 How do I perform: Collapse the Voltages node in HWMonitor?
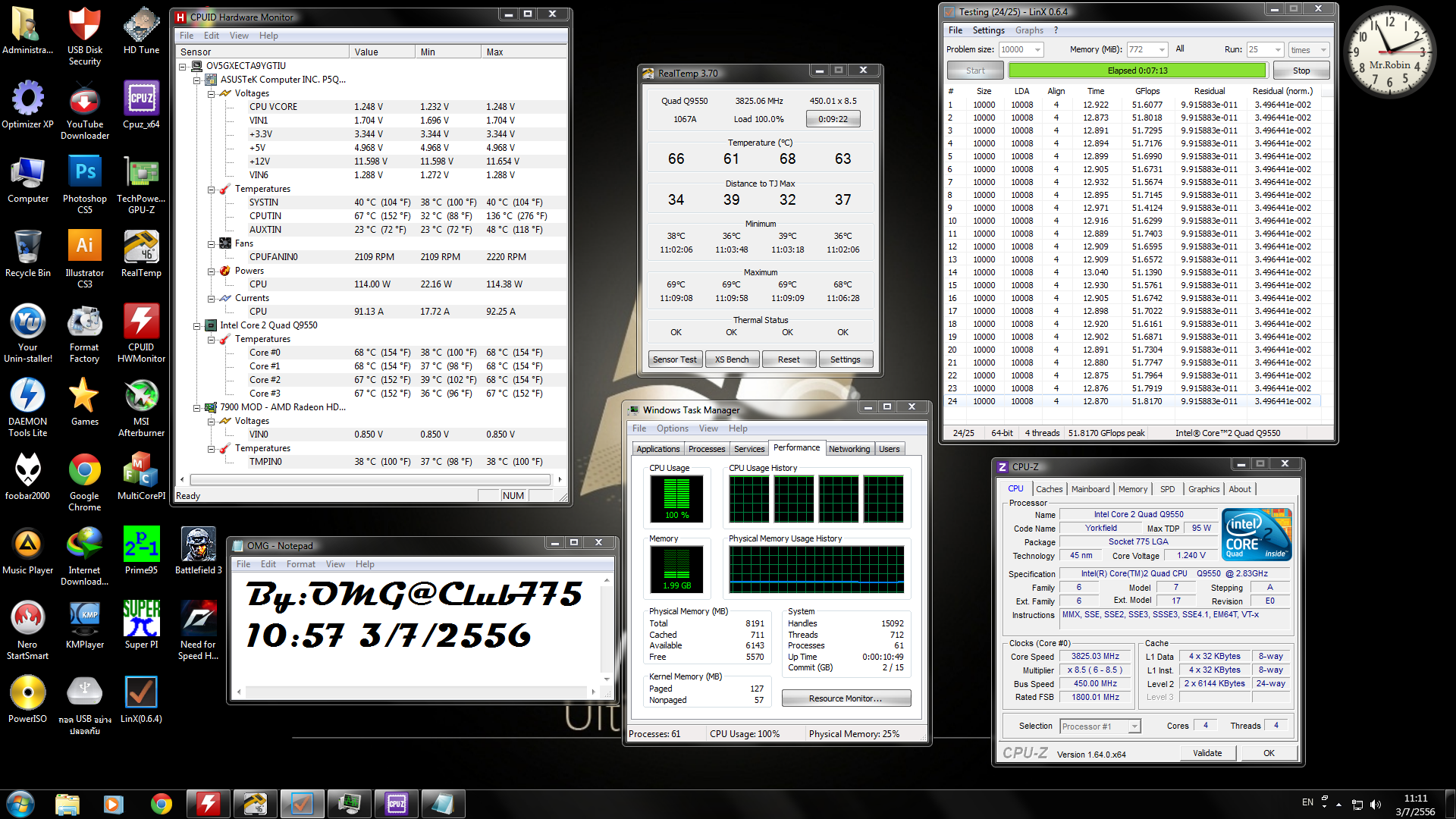pos(212,93)
